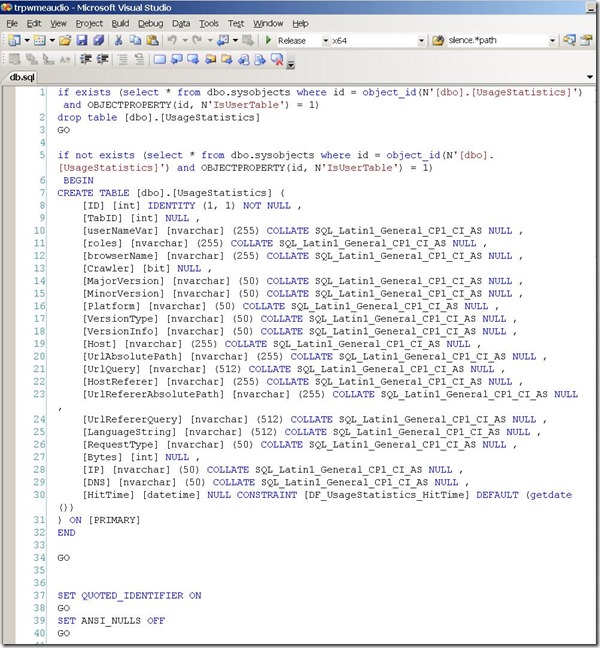The height and width of the screenshot is (648, 600).
Task: Click the Uncomment Lines icon
Action: 139,60
